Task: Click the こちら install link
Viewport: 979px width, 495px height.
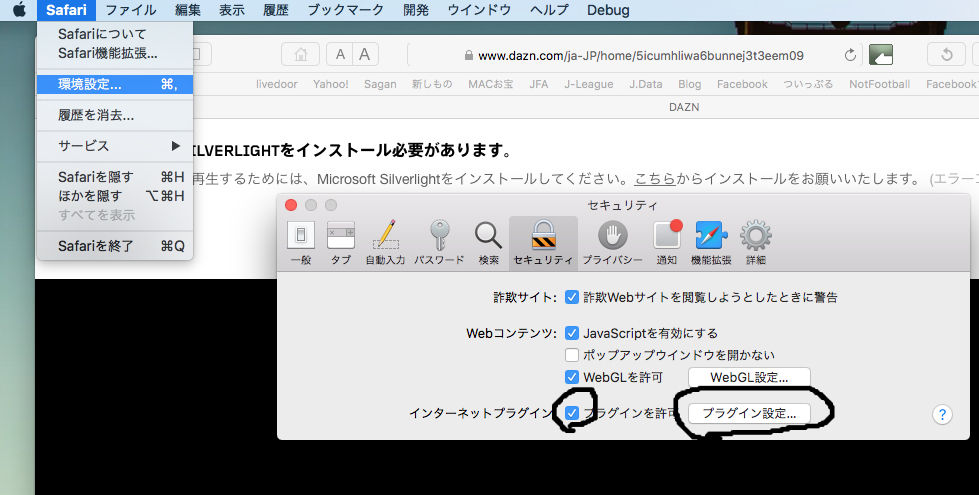Action: (655, 179)
